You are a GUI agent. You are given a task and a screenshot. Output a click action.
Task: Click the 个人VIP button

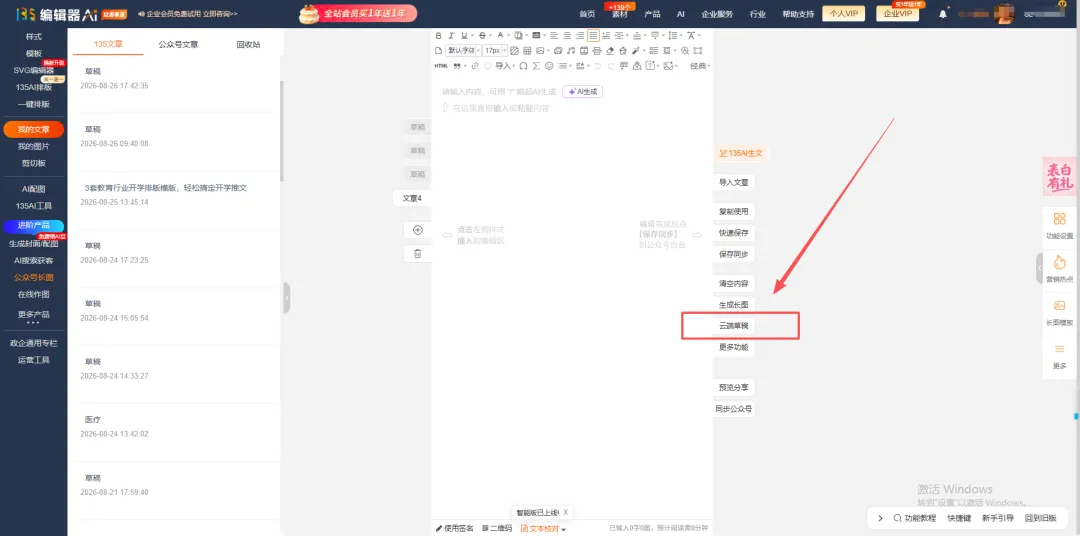[844, 14]
